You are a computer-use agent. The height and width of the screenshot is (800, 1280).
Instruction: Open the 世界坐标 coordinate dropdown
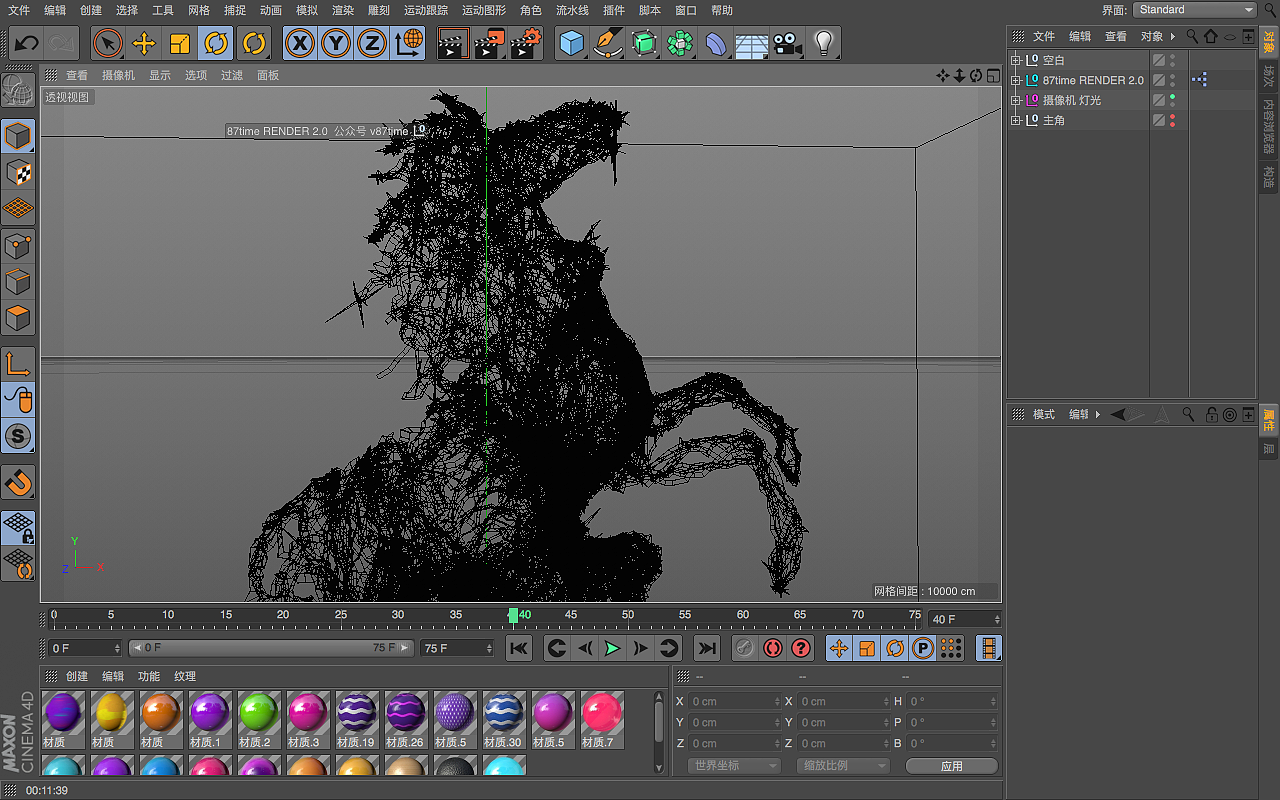point(733,766)
